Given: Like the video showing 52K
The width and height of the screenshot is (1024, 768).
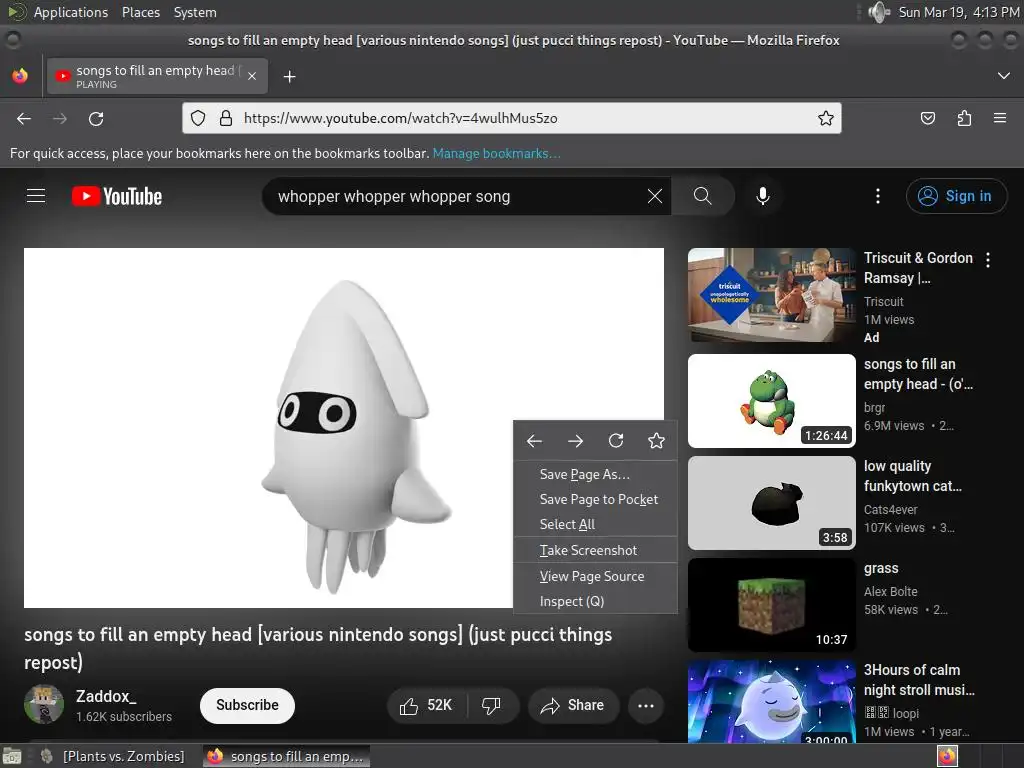Looking at the screenshot, I should 426,705.
